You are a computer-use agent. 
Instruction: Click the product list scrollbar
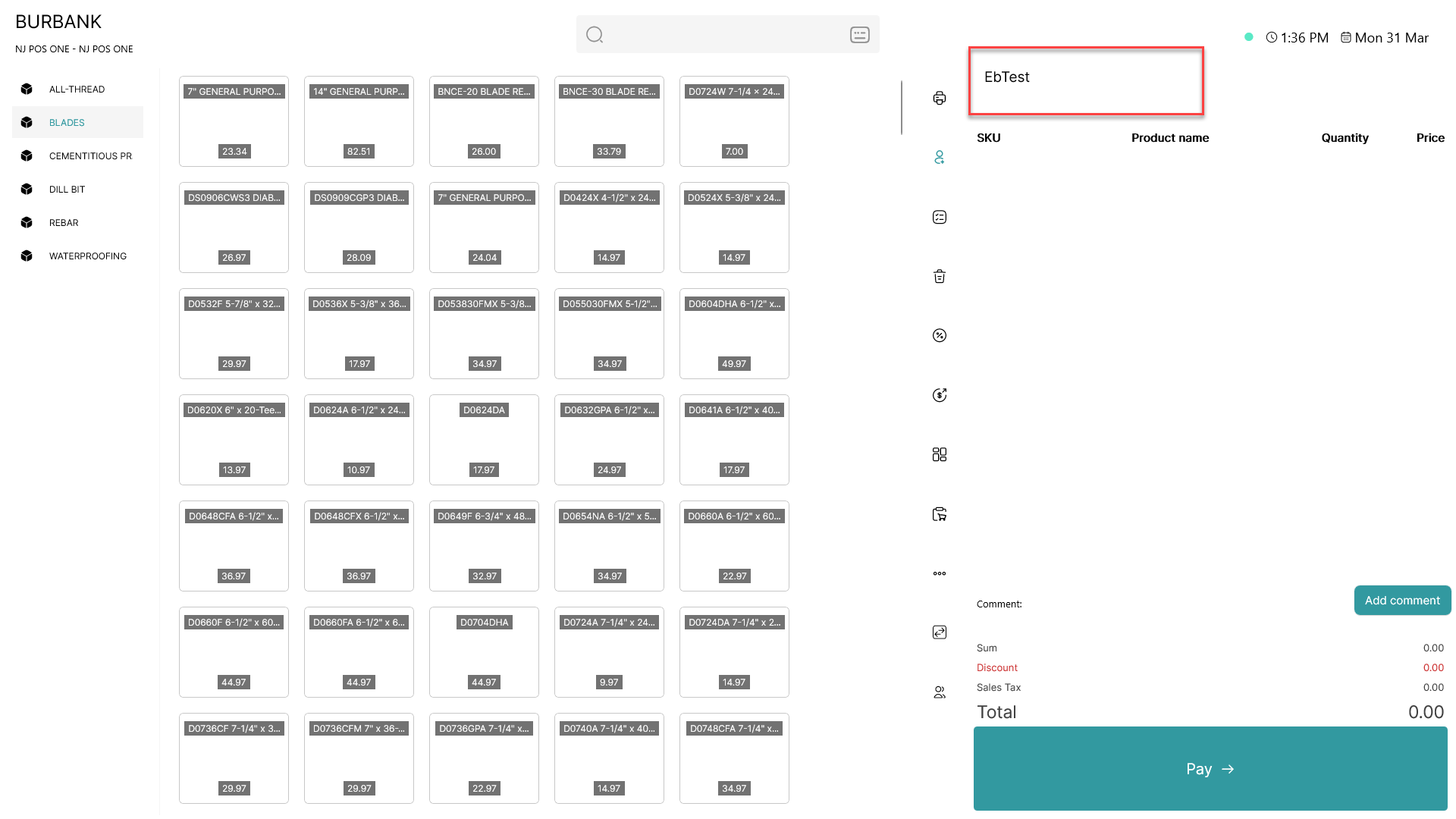click(902, 107)
